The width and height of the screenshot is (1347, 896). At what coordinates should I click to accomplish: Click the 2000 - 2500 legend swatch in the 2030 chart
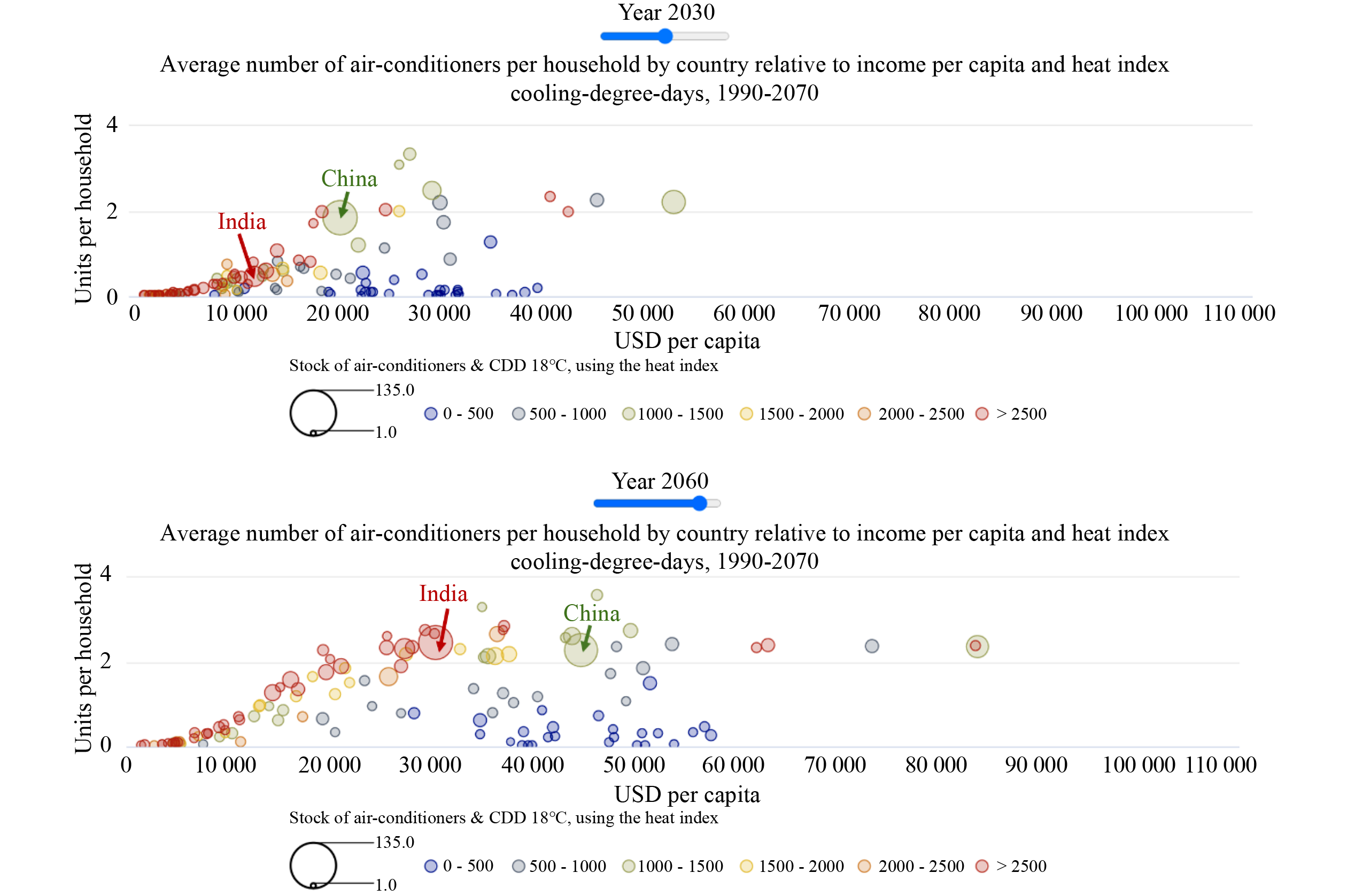(864, 414)
